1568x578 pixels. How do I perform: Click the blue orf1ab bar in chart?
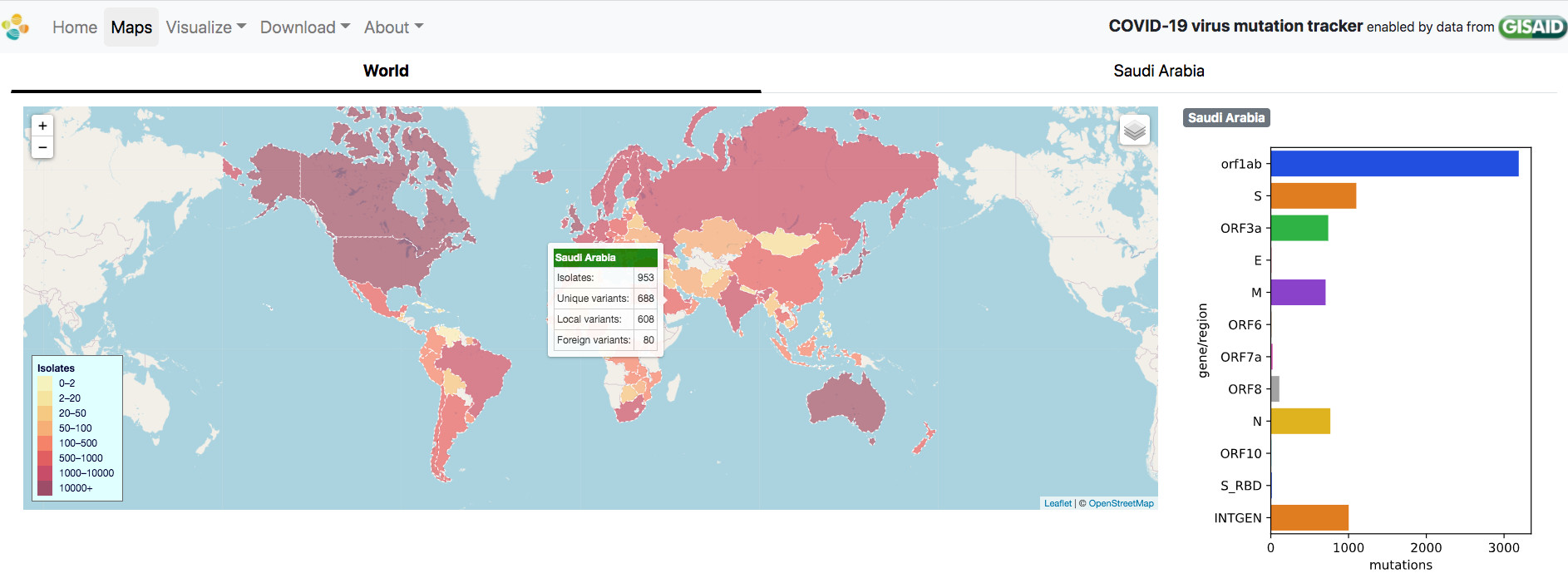click(1393, 164)
